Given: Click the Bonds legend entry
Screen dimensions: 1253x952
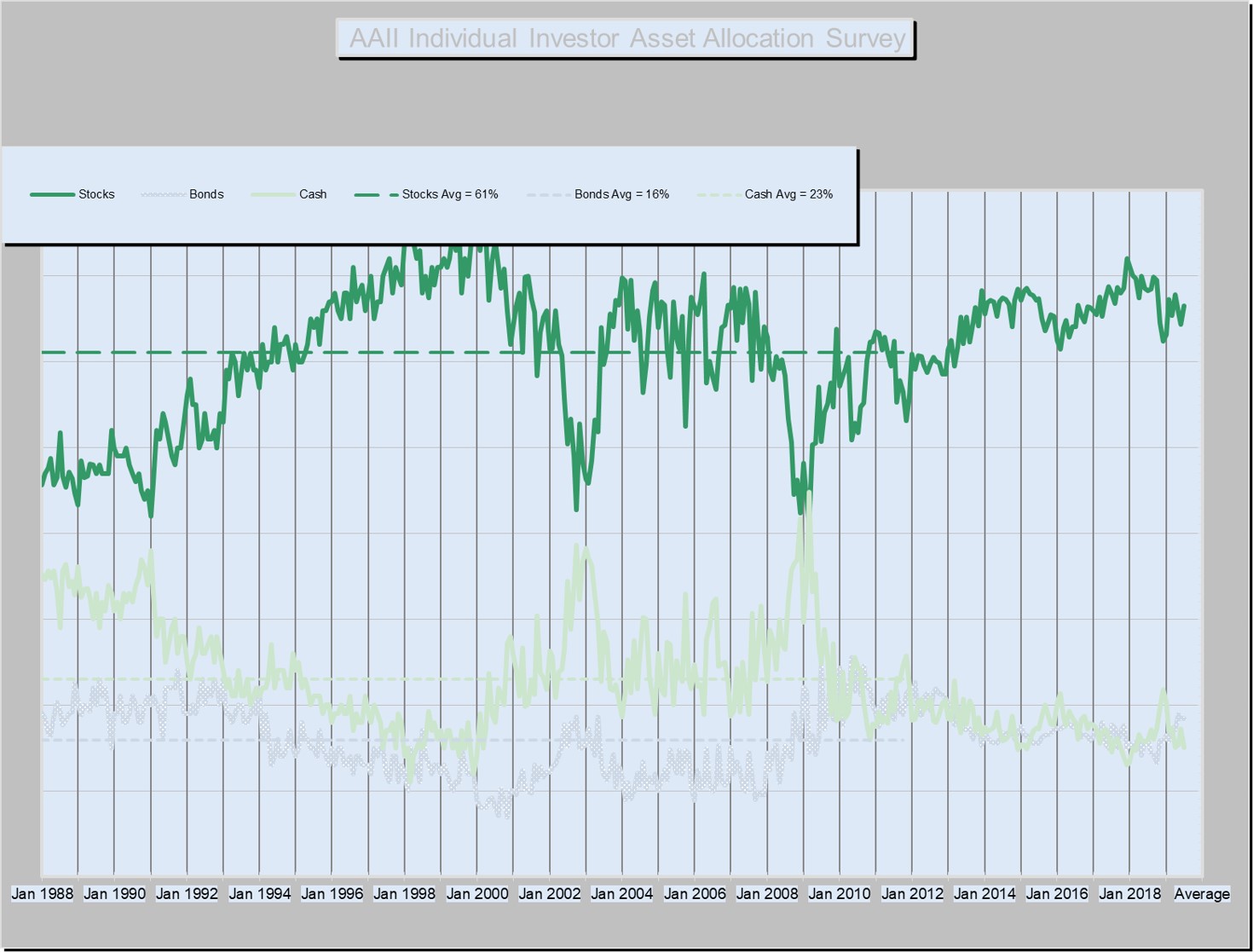Looking at the screenshot, I should [182, 194].
